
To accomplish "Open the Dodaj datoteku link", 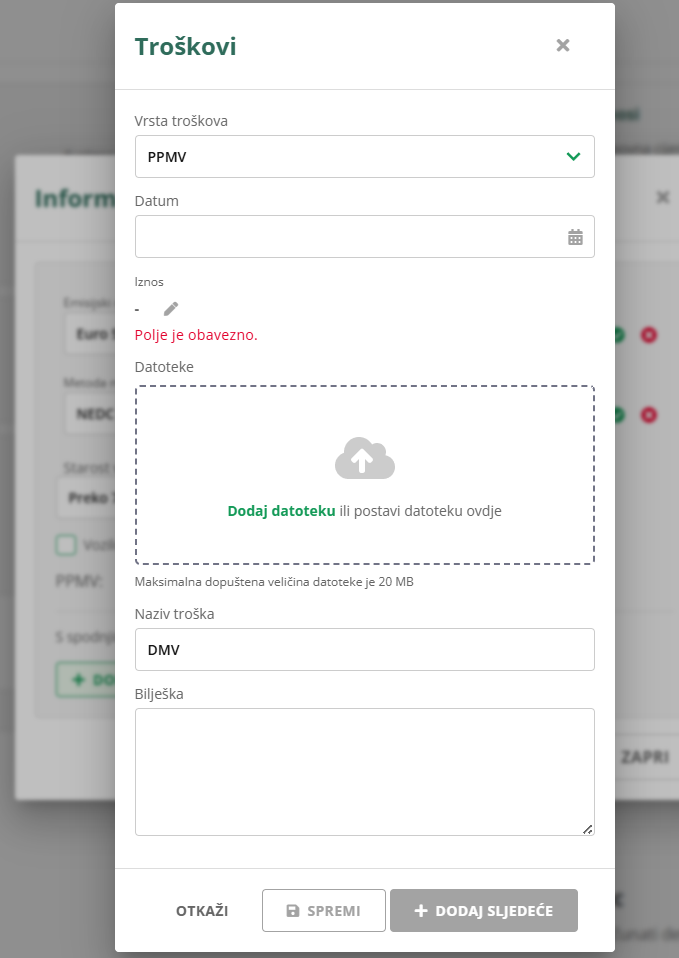I will coord(281,511).
